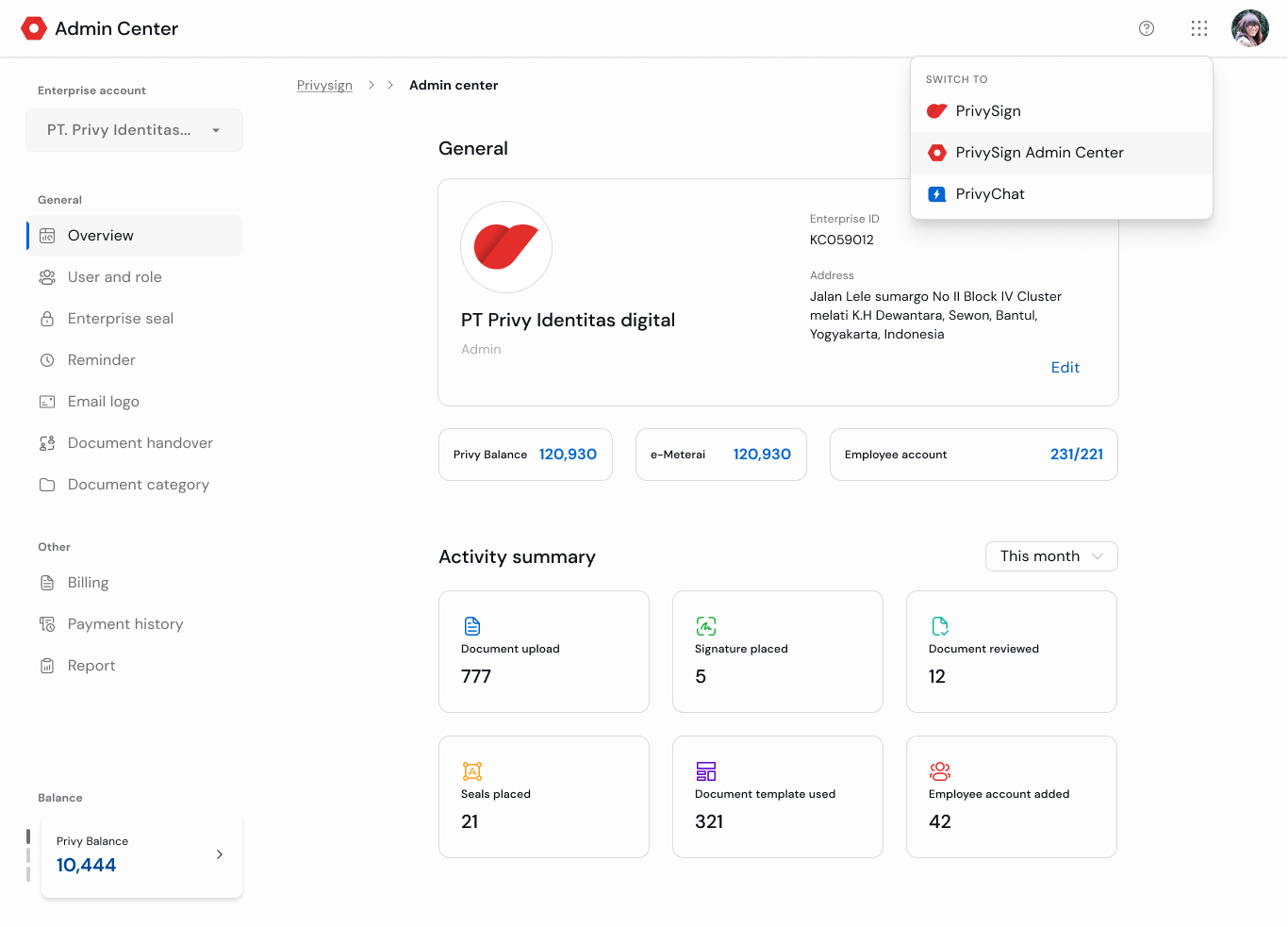The width and height of the screenshot is (1288, 927).
Task: Click the Signature placed icon
Action: (x=706, y=626)
